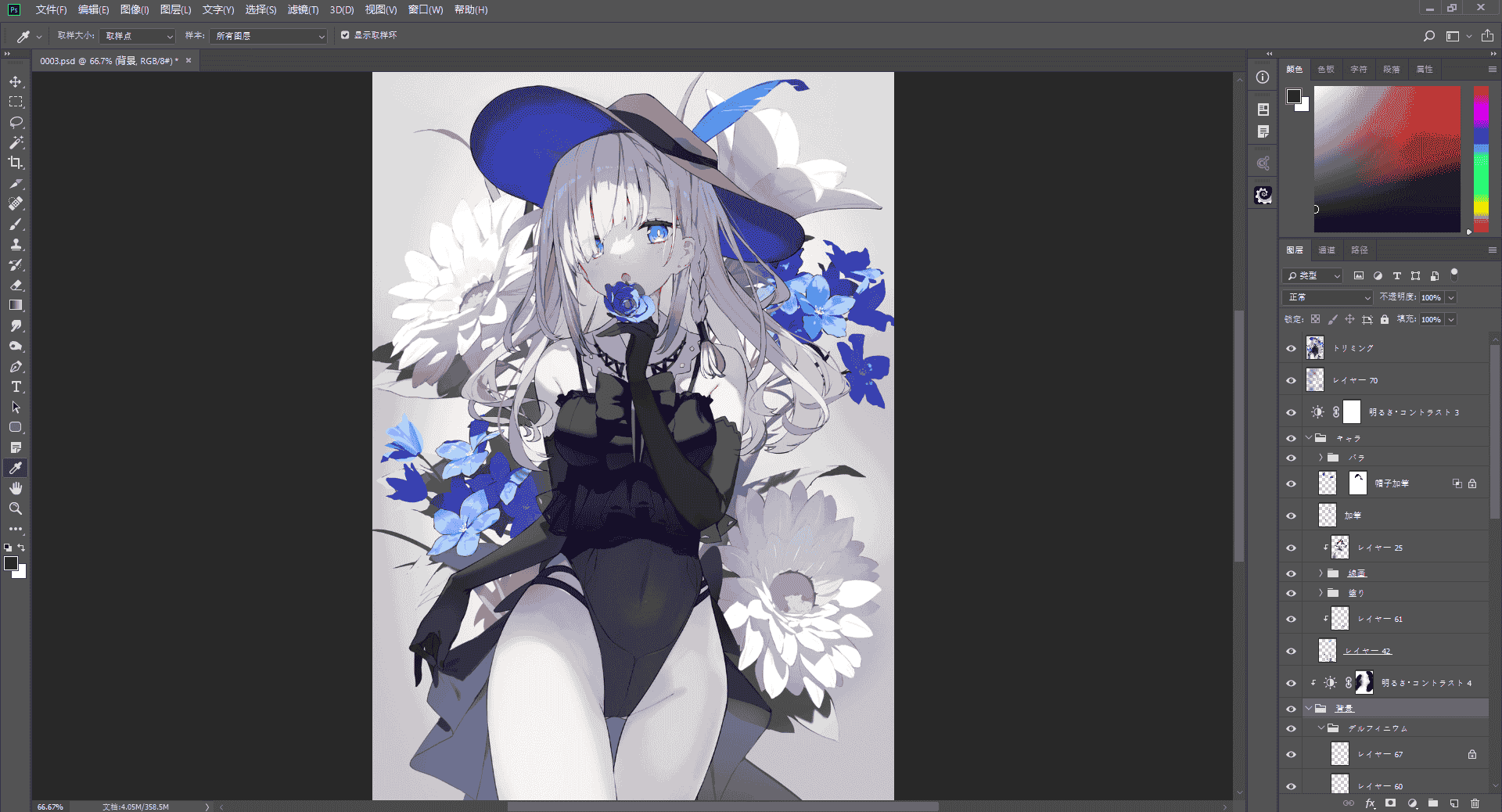Collapse the キャラ layer group

click(1309, 438)
